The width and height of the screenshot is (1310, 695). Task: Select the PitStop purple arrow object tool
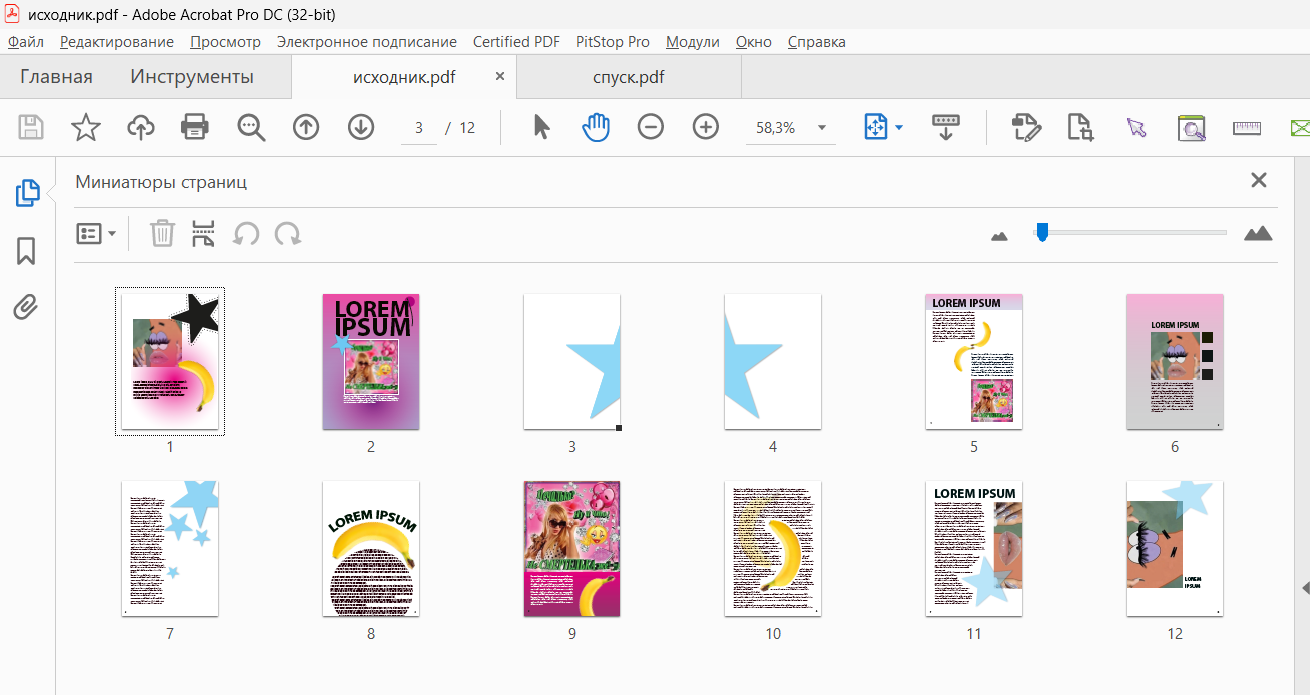pyautogui.click(x=1136, y=127)
